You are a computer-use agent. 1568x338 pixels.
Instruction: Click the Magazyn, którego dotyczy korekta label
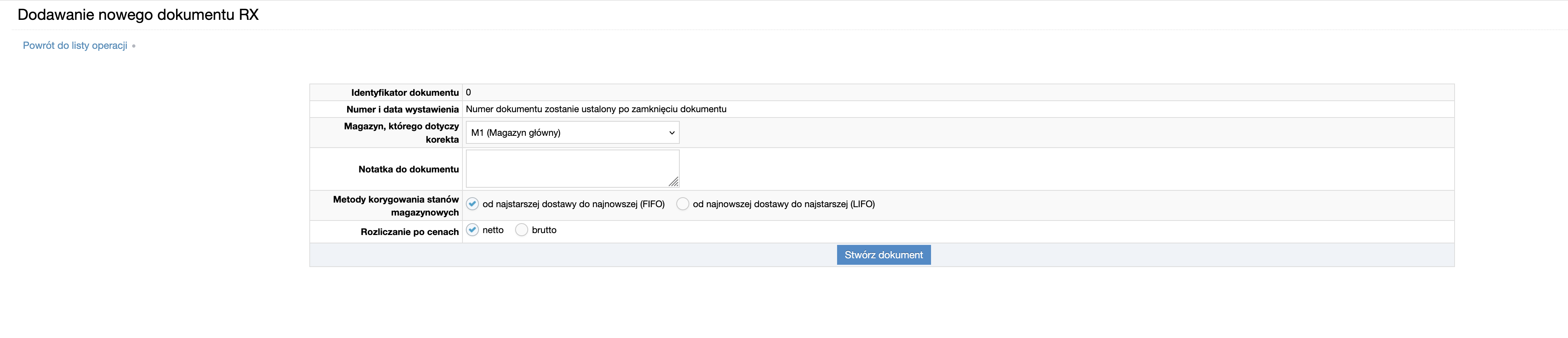(x=401, y=132)
